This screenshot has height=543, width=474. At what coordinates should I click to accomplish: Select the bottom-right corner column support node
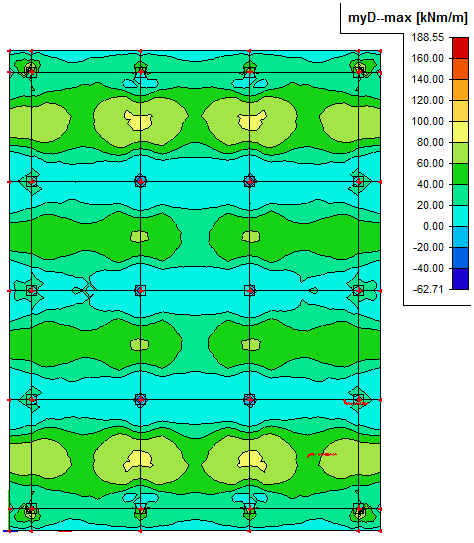pos(359,509)
